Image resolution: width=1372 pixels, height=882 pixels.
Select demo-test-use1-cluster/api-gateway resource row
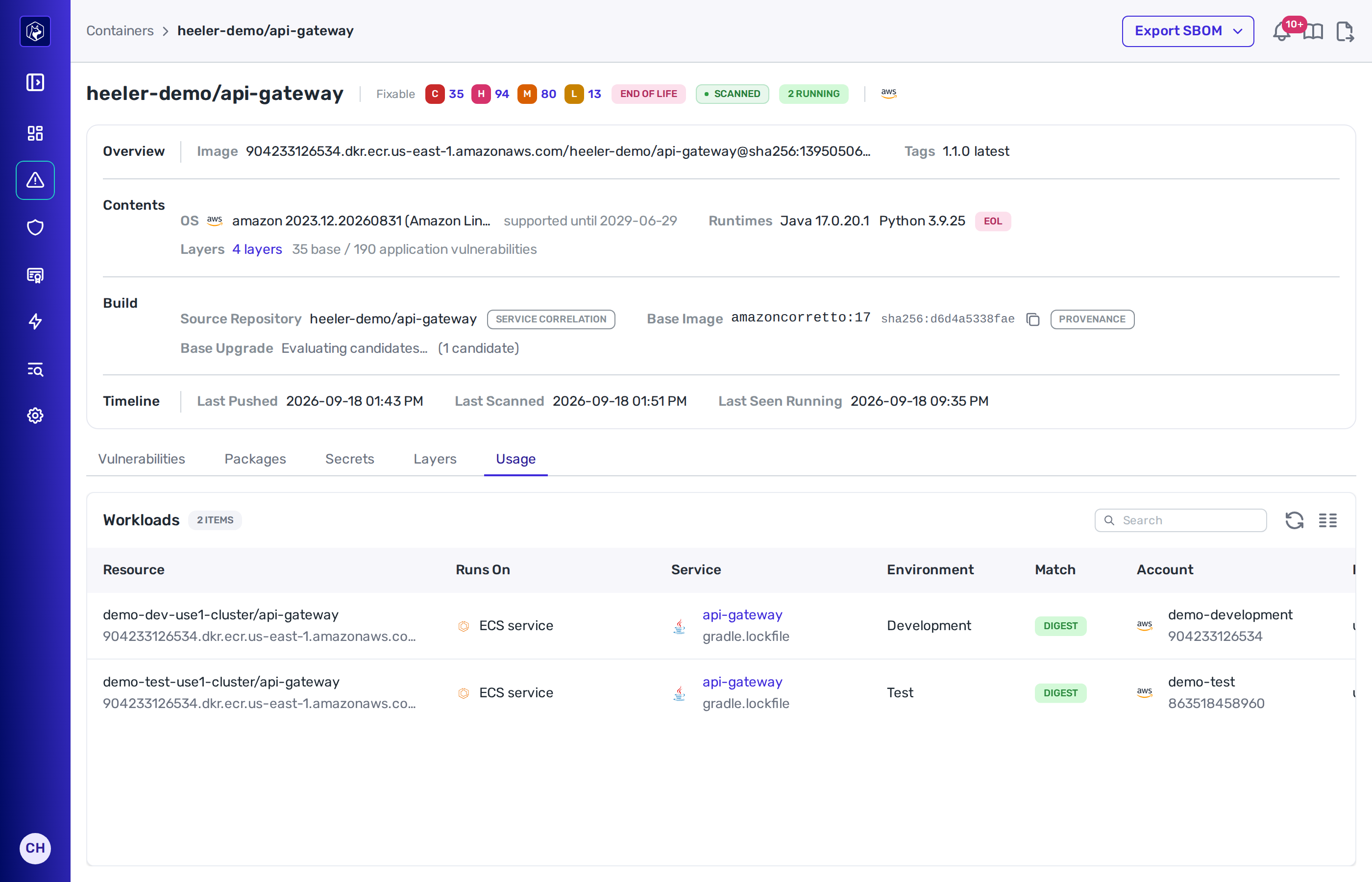[721, 693]
